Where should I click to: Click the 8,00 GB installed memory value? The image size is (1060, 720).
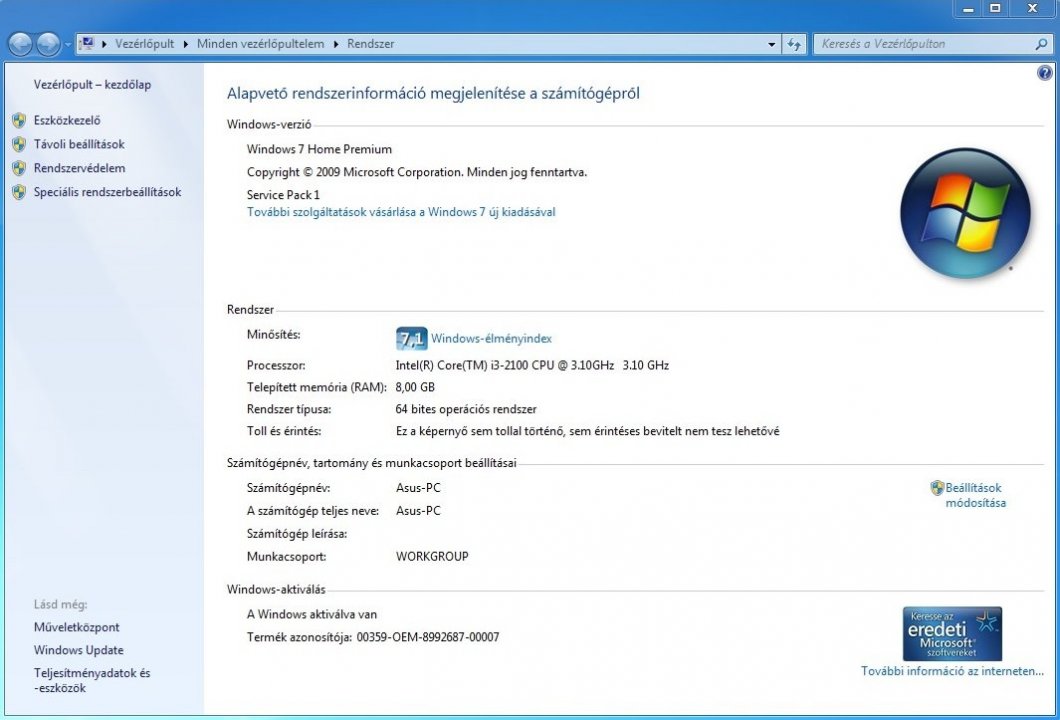point(415,387)
